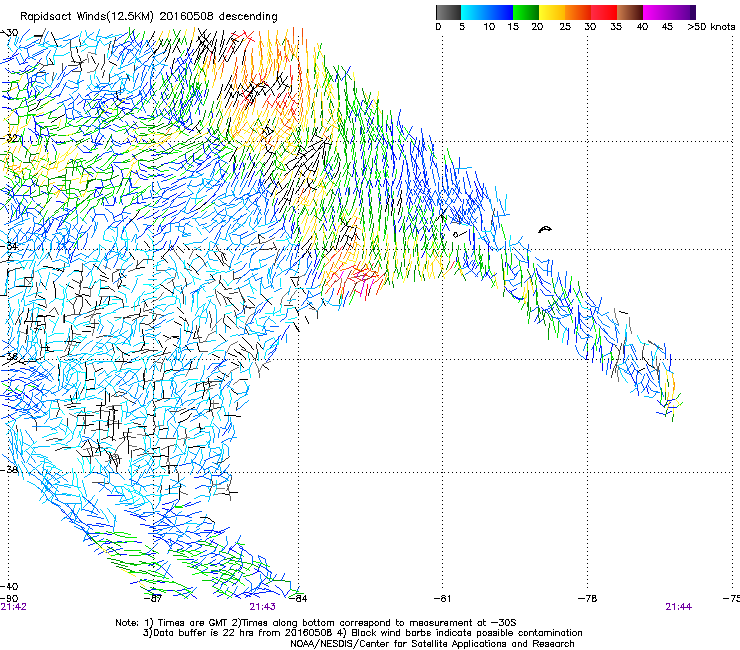Click the '-32' latitude axis label
The width and height of the screenshot is (740, 650).
pyautogui.click(x=9, y=138)
